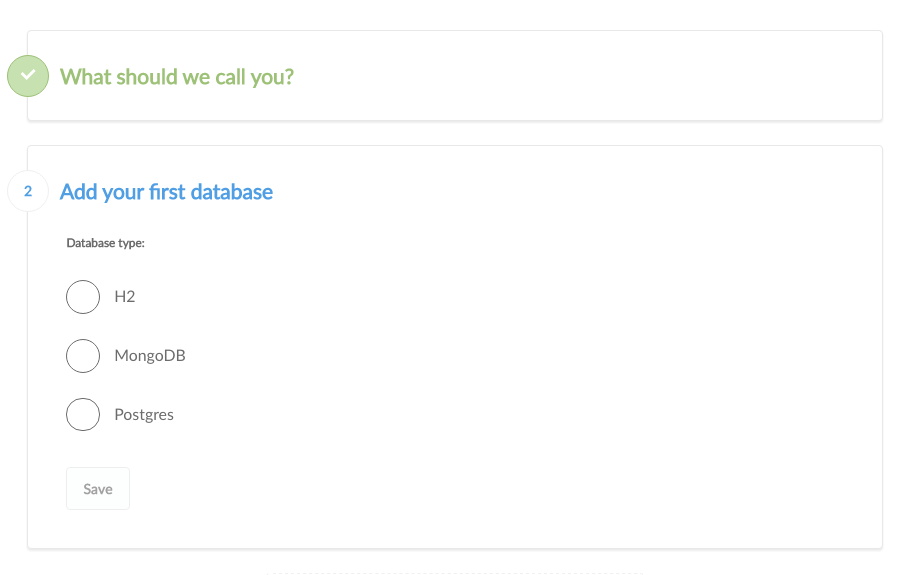Click the H2 label text
Screen dimensions: 912x575
coord(125,297)
